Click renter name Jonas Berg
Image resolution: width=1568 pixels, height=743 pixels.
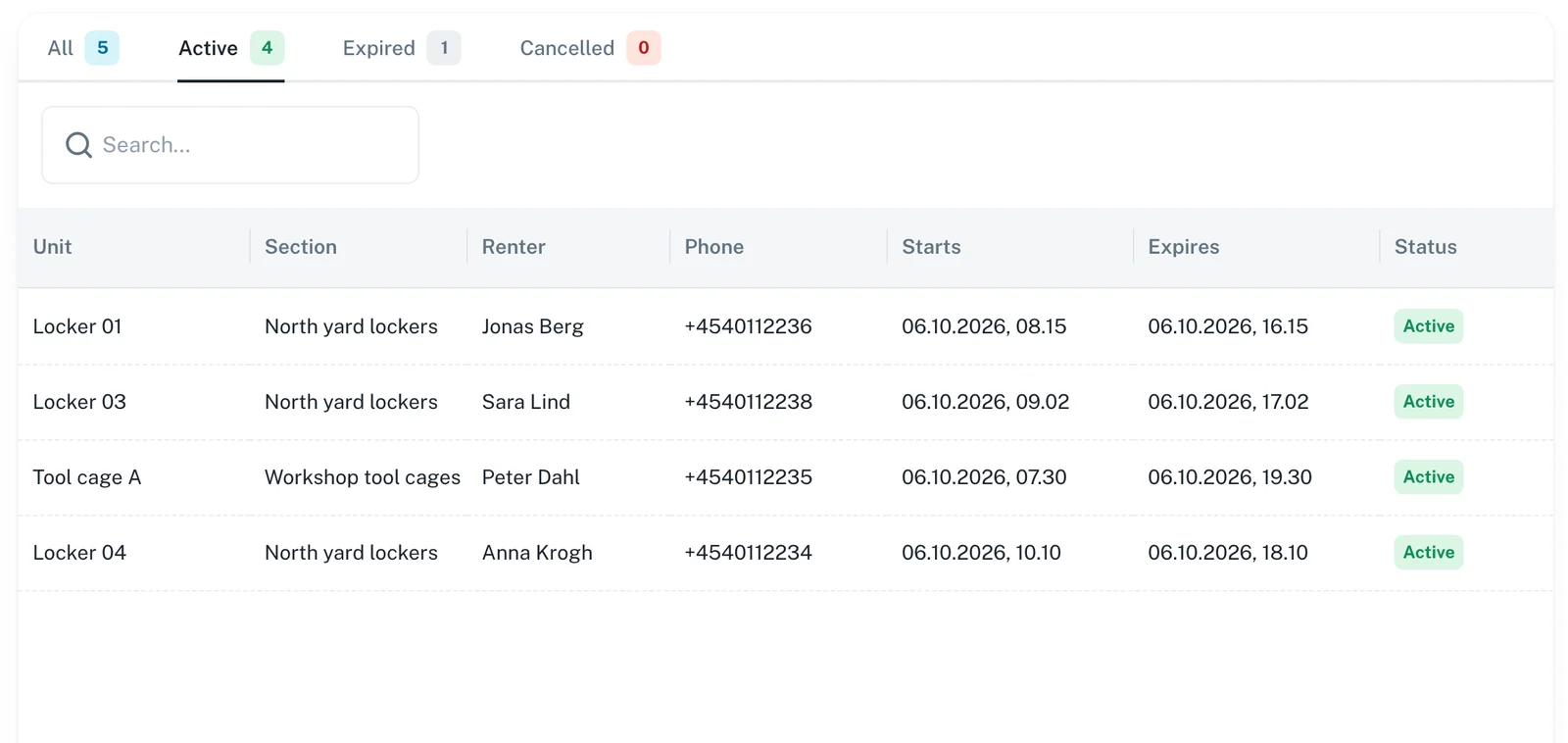click(x=532, y=326)
